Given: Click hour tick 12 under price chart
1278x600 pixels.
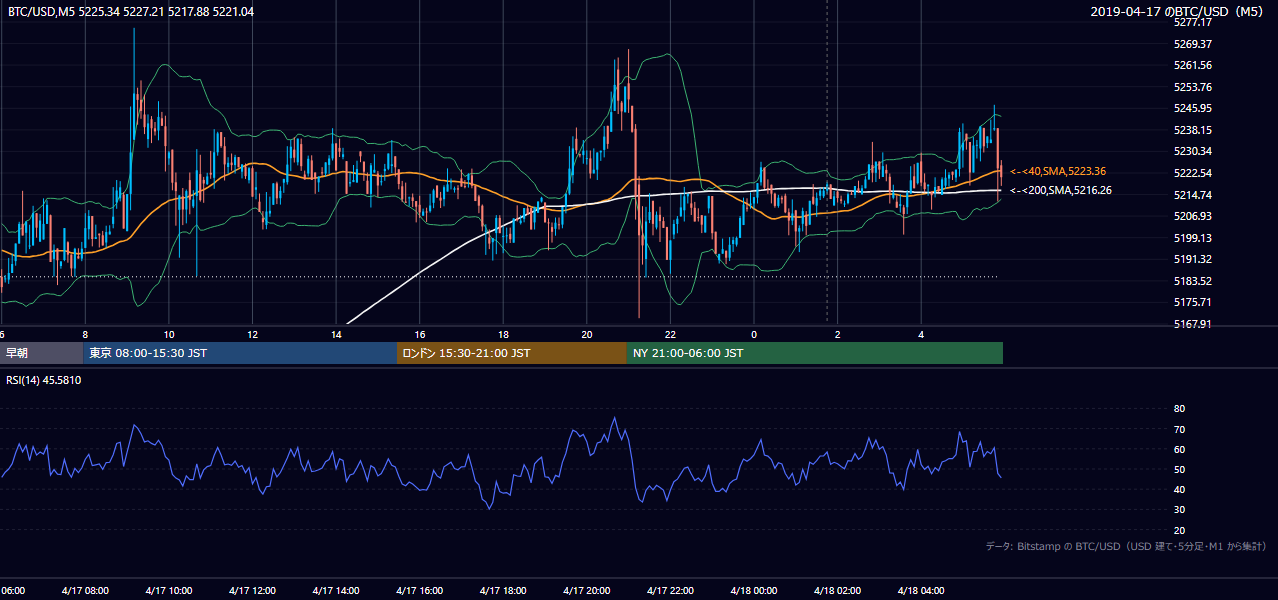Looking at the screenshot, I should click(252, 334).
